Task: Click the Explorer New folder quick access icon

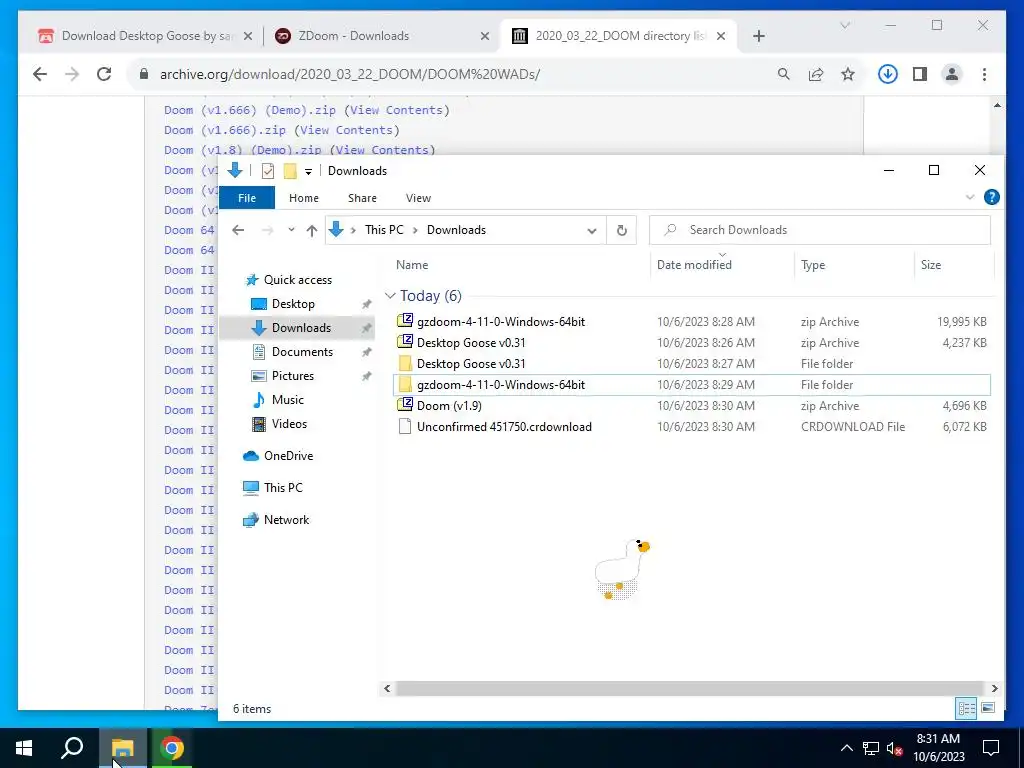Action: click(290, 170)
